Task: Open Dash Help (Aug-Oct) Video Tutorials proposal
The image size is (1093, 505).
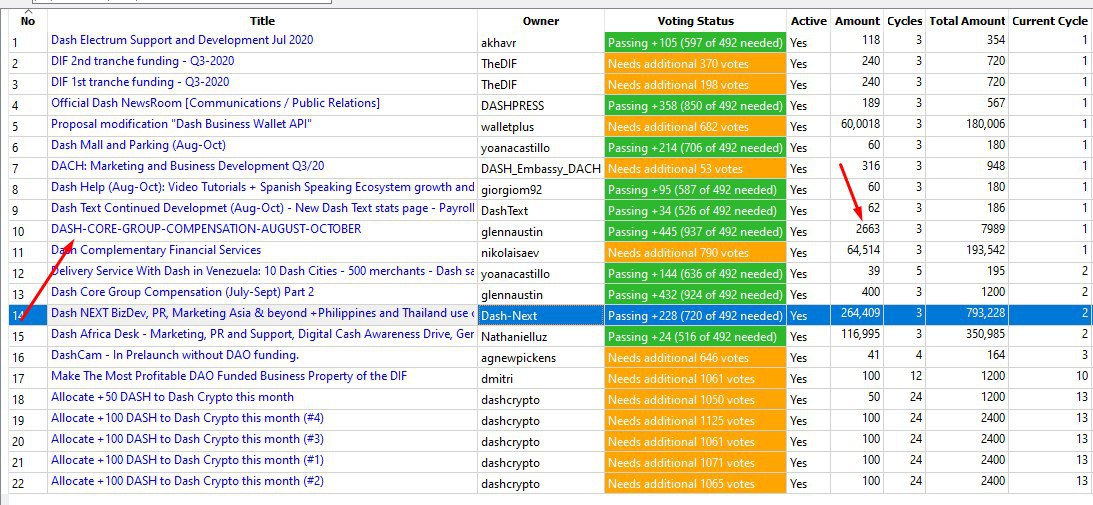Action: (x=263, y=187)
